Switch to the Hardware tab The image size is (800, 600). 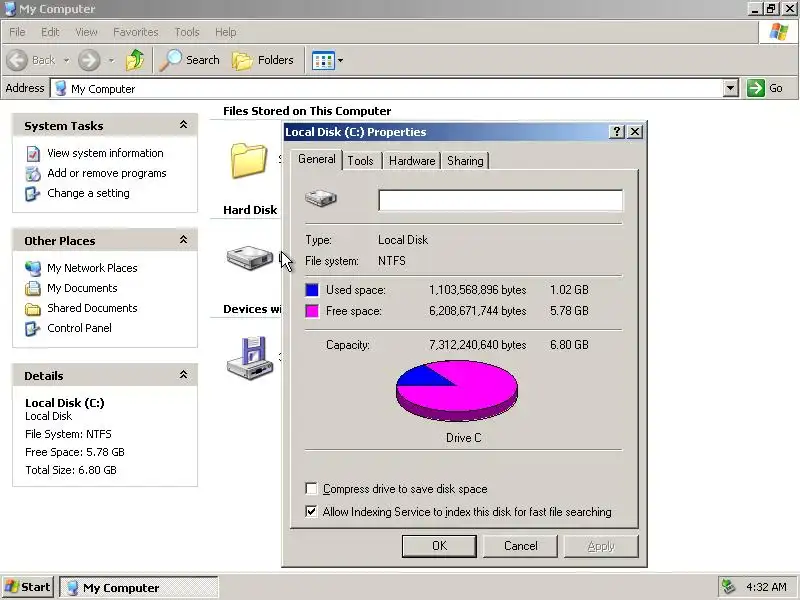[x=412, y=161]
